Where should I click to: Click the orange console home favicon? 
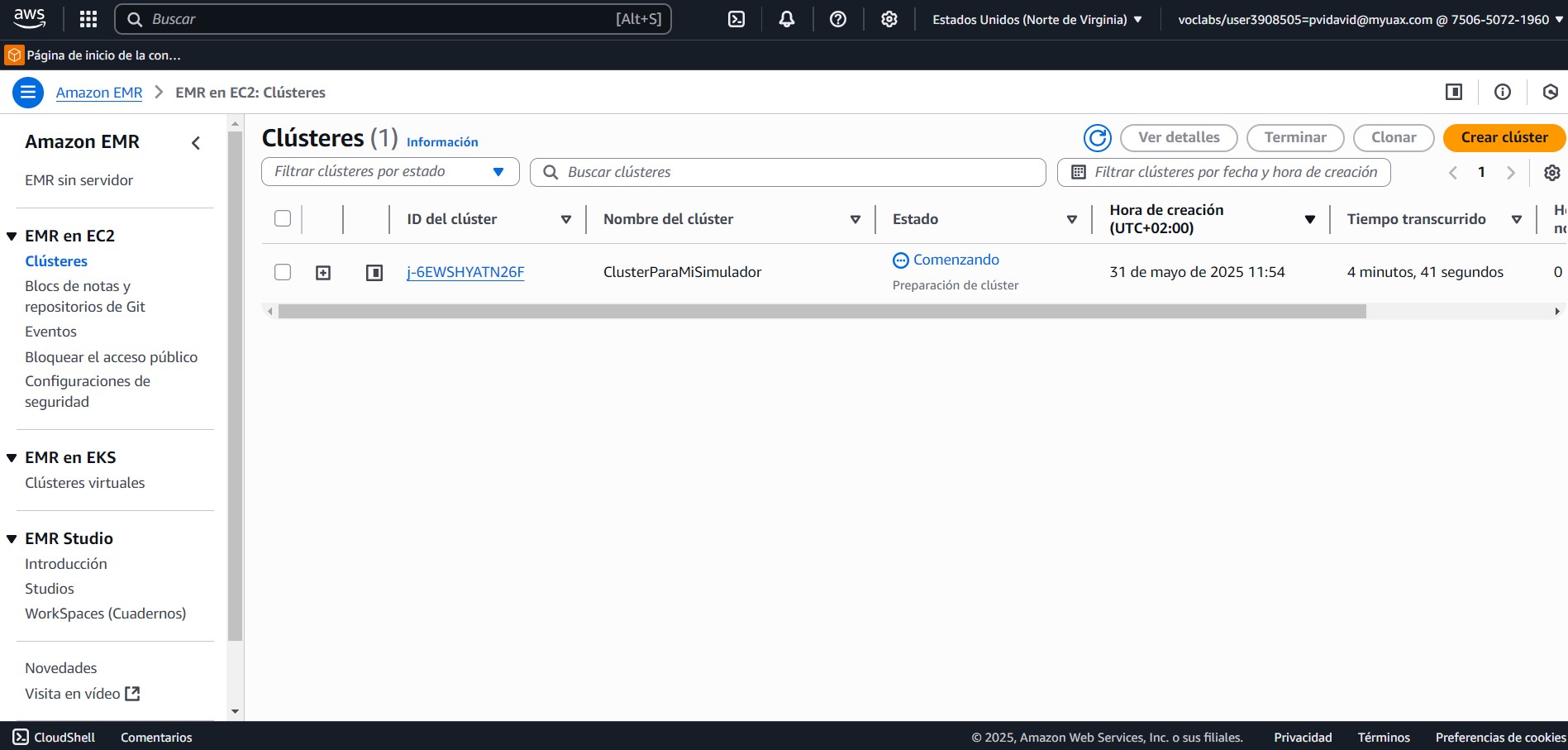tap(14, 55)
